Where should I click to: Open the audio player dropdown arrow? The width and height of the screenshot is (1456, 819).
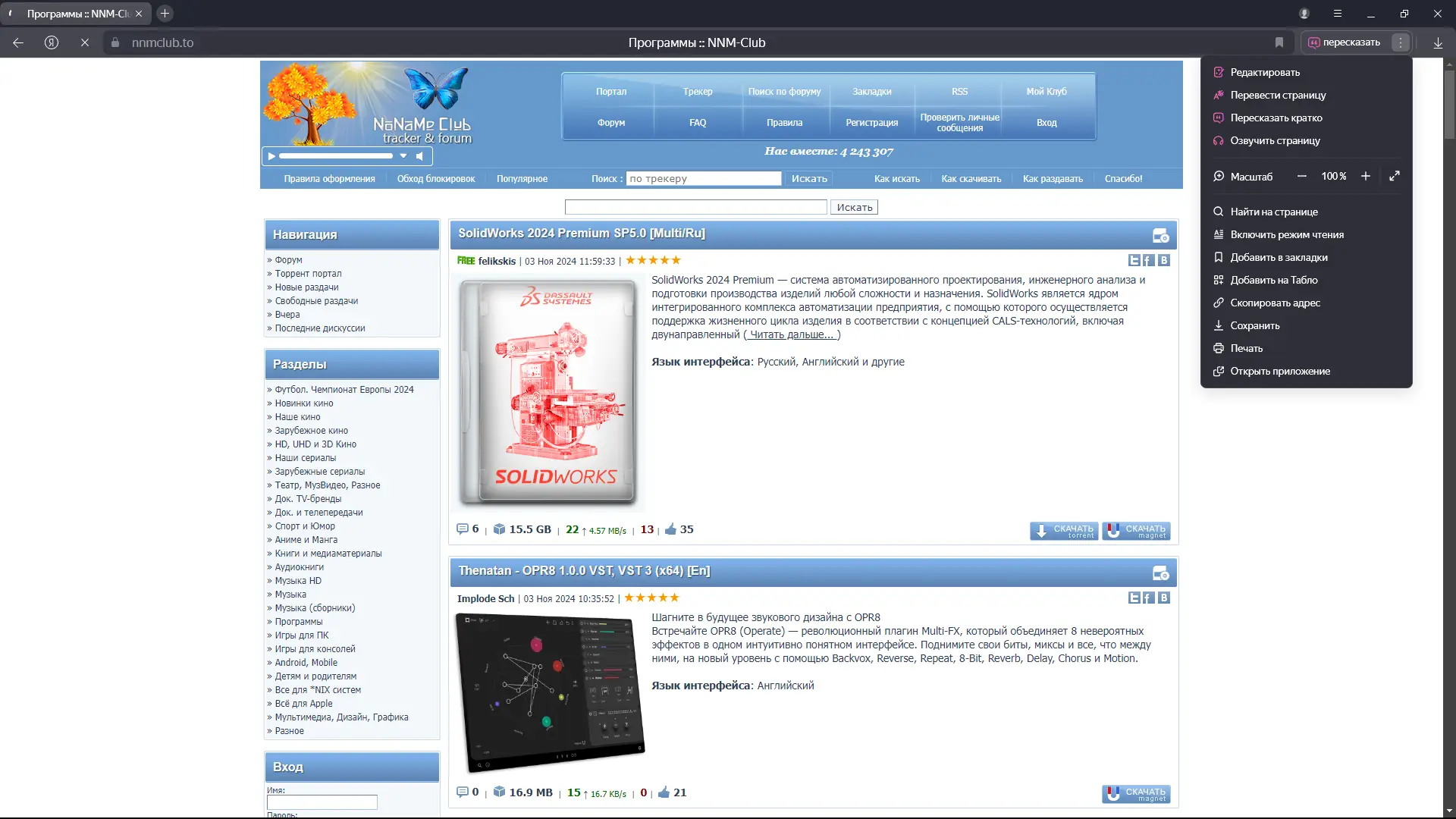coord(403,156)
